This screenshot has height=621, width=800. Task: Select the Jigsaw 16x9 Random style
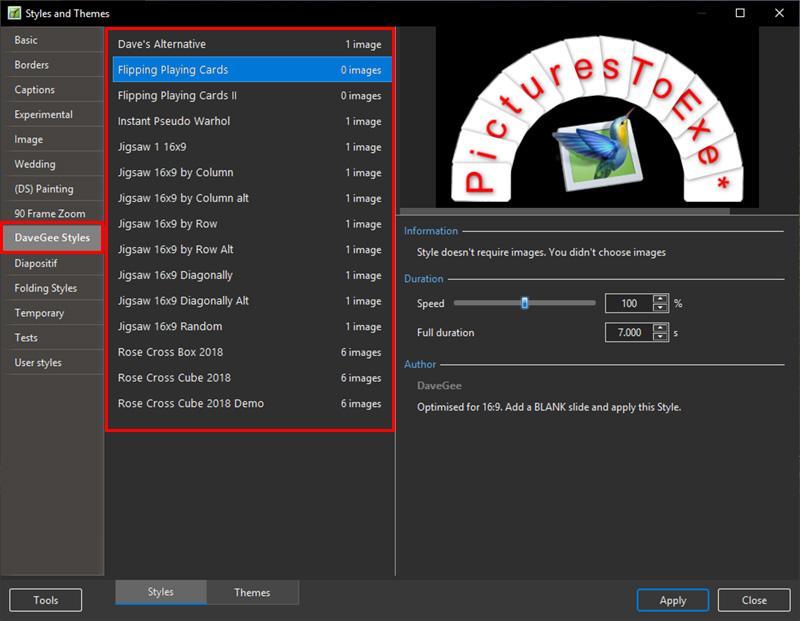[x=252, y=327]
